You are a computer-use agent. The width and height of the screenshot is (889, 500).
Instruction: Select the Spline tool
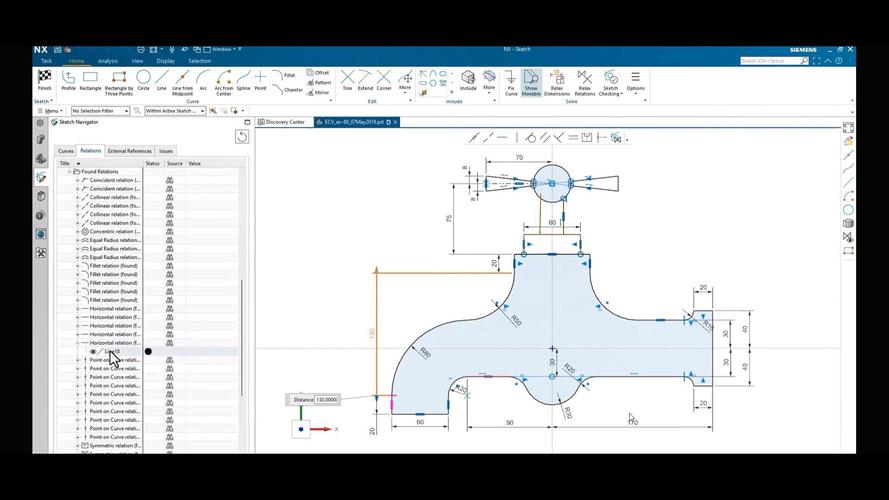coord(243,79)
